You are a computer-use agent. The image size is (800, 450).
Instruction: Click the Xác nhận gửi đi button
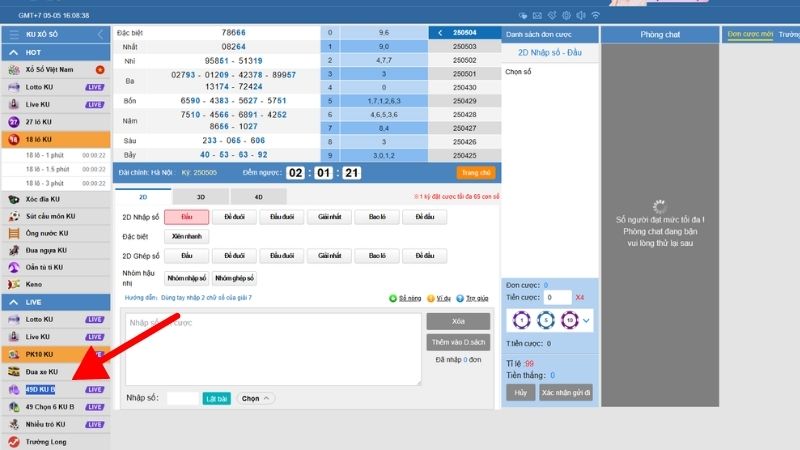click(x=569, y=393)
